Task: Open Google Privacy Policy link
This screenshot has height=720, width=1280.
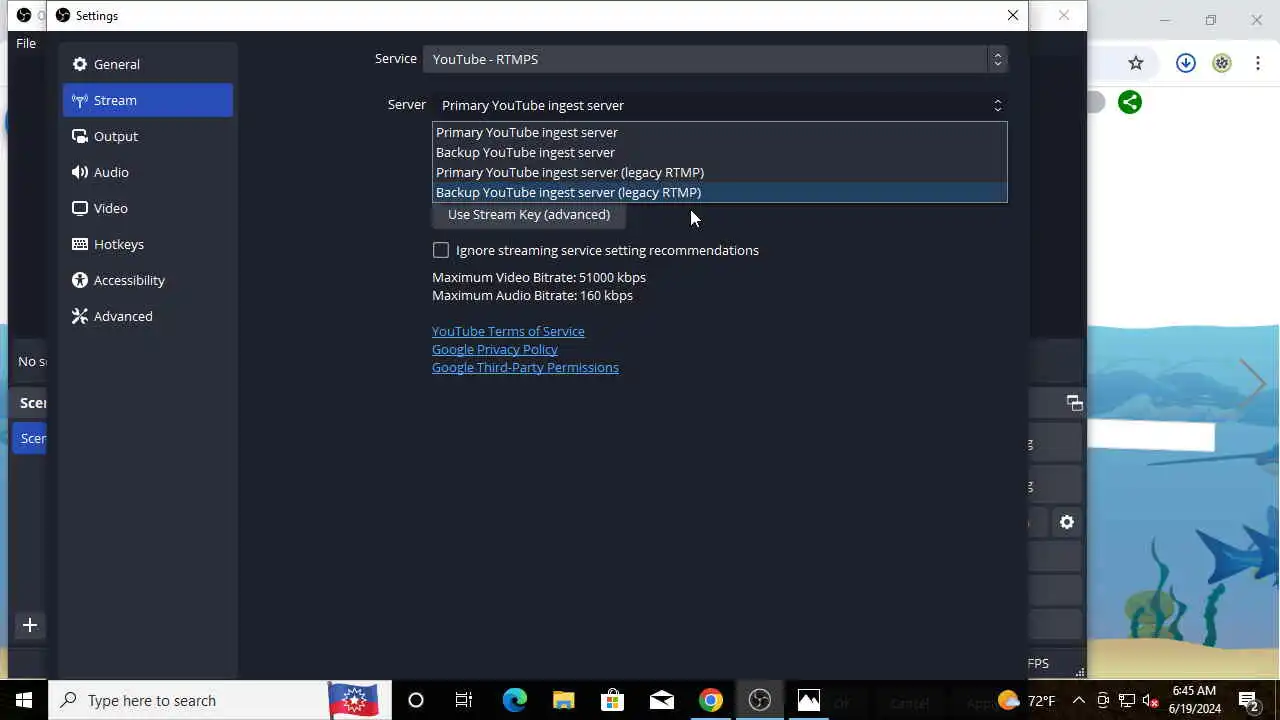Action: [495, 349]
